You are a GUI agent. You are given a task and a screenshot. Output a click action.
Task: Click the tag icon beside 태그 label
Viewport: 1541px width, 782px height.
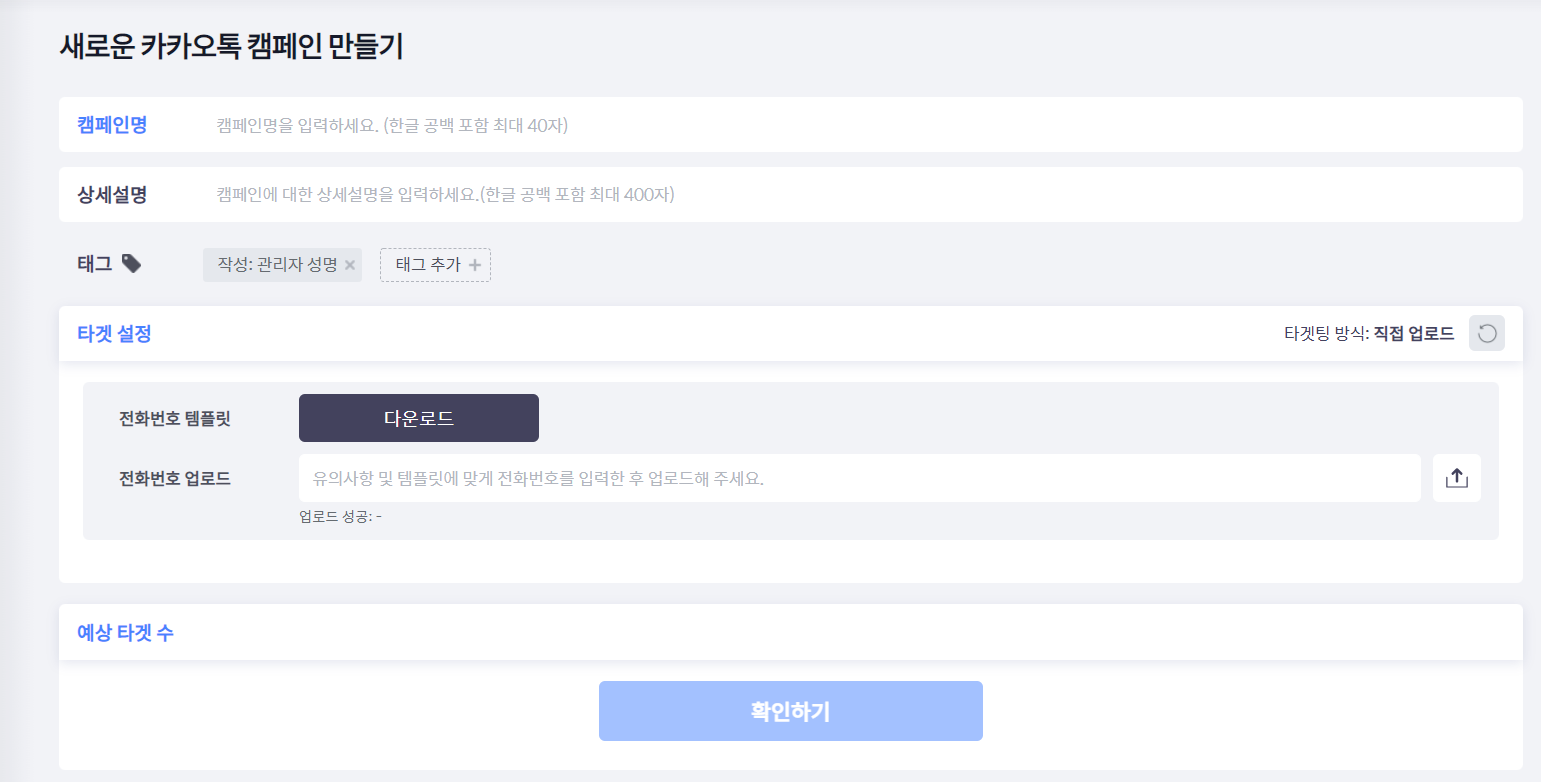[x=131, y=264]
